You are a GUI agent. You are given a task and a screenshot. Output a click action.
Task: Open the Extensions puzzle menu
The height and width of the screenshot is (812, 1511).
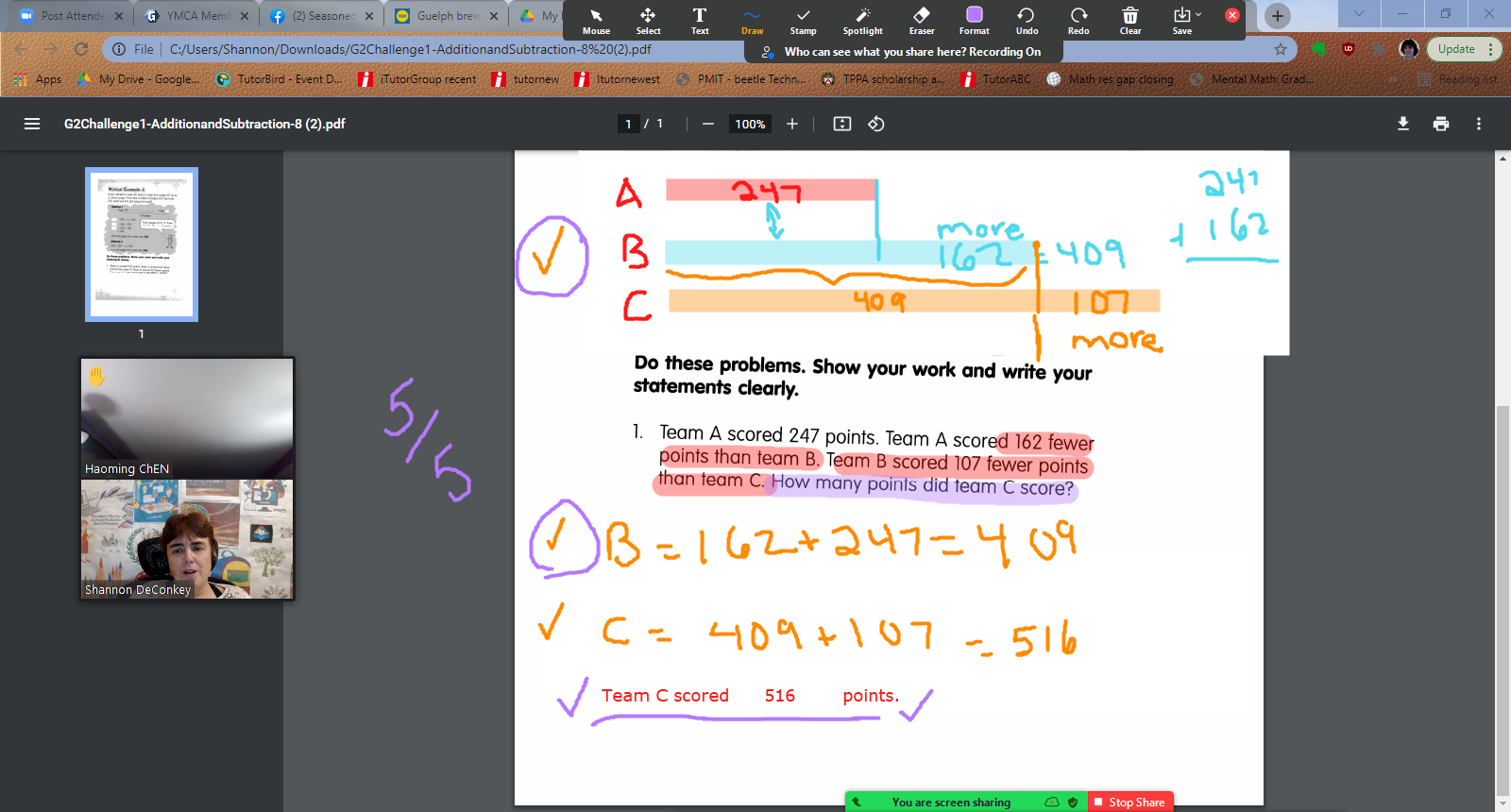(x=1379, y=49)
